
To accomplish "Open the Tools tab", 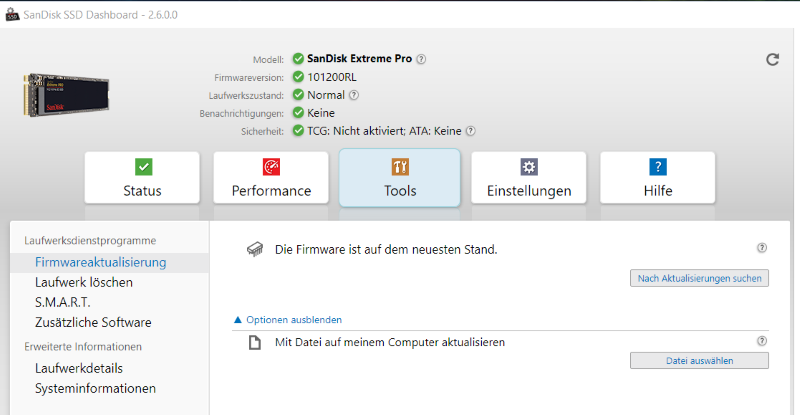I will (x=400, y=178).
